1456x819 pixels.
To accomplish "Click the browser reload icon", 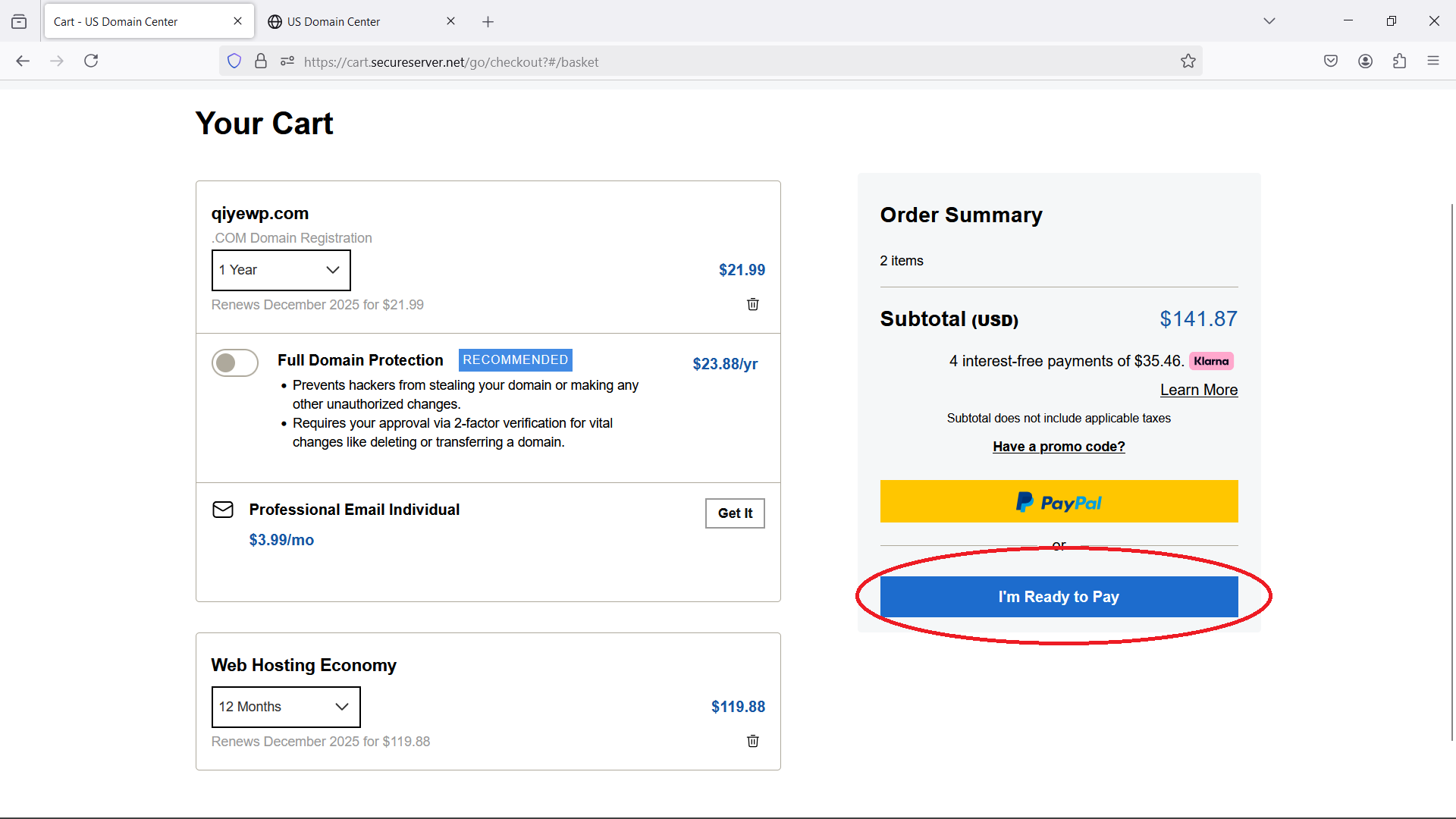I will pyautogui.click(x=91, y=61).
